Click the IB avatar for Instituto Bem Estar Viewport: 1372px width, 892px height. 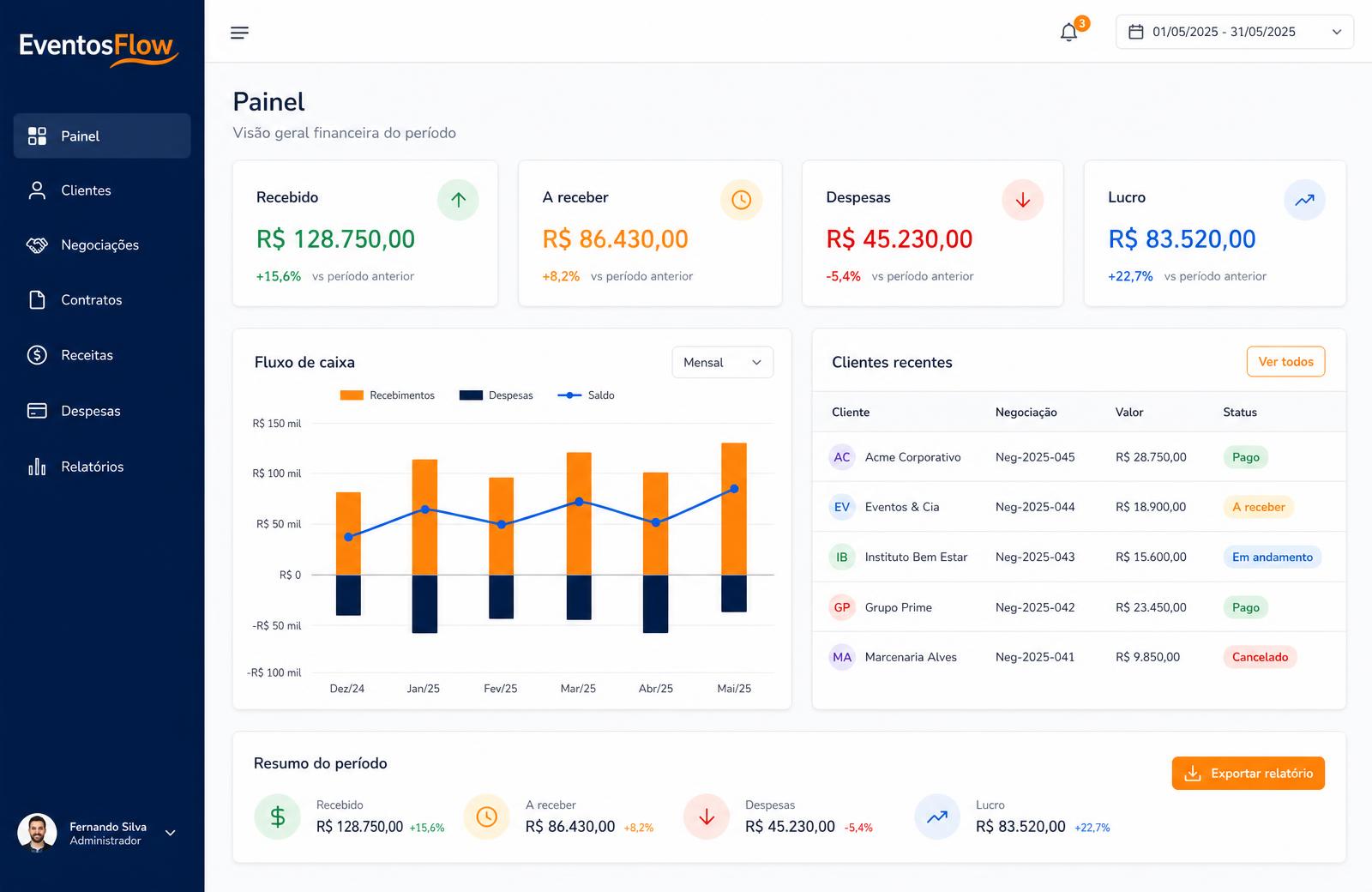[x=842, y=557]
